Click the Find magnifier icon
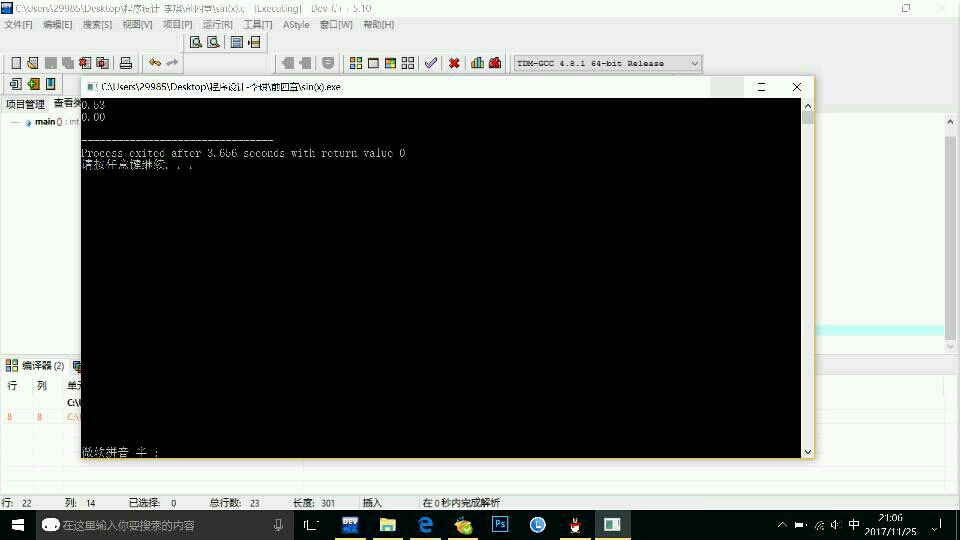Screen dimensions: 960x540 (x=195, y=42)
